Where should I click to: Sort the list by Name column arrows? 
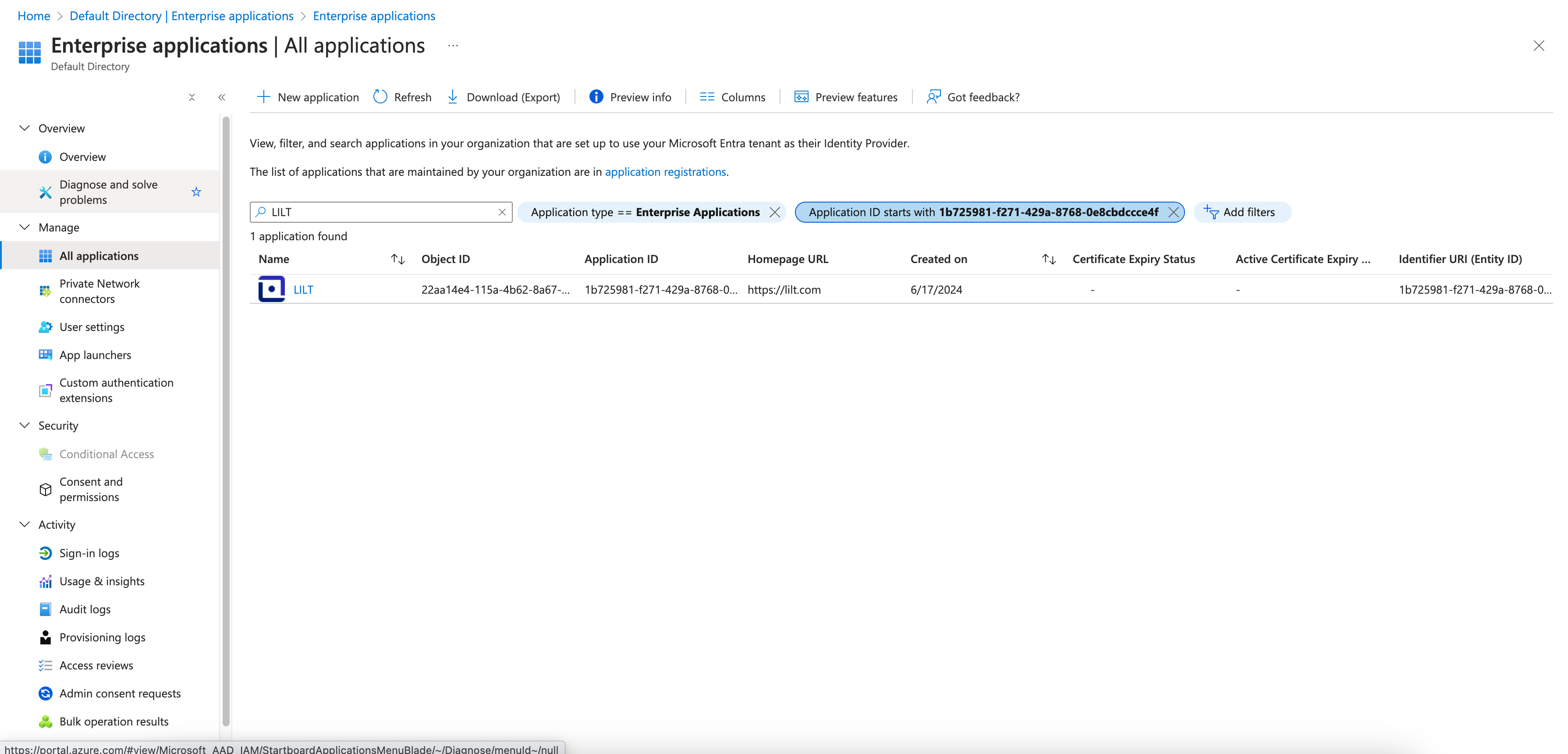[397, 259]
